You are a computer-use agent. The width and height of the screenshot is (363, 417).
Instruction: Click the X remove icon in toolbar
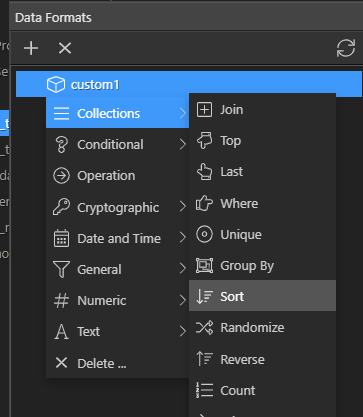[65, 48]
